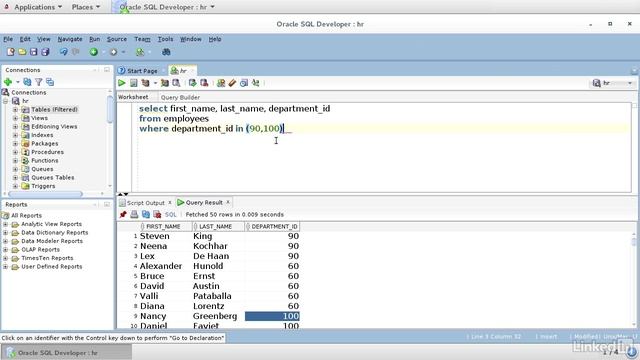Switch to the Start Page tab
This screenshot has height=360, width=640.
pyautogui.click(x=142, y=71)
